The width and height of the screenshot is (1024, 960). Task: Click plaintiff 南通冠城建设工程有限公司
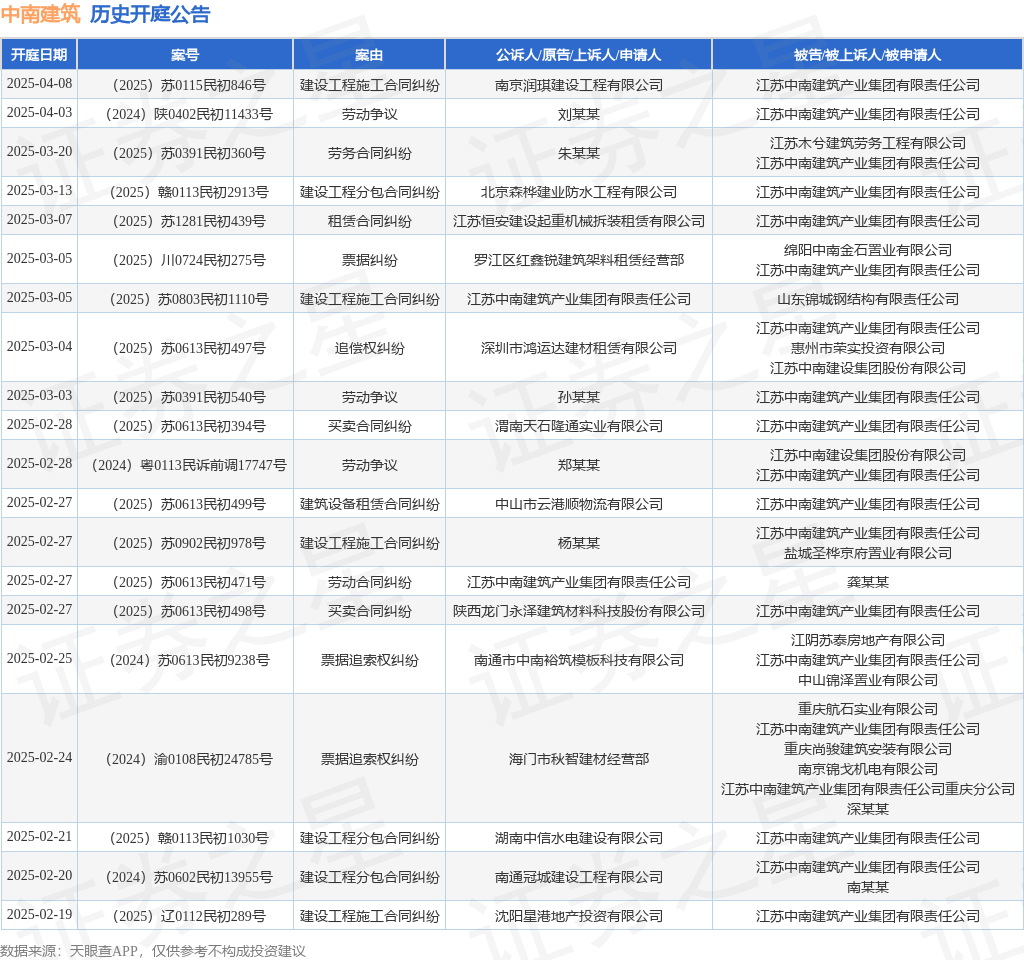(x=578, y=878)
